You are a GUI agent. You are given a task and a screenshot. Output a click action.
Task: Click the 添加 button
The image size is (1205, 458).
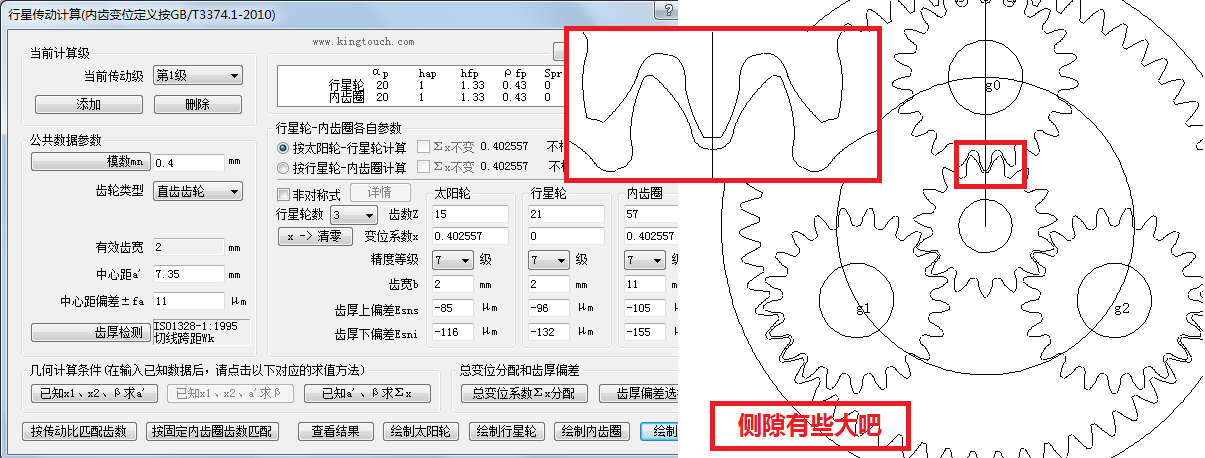[88, 104]
